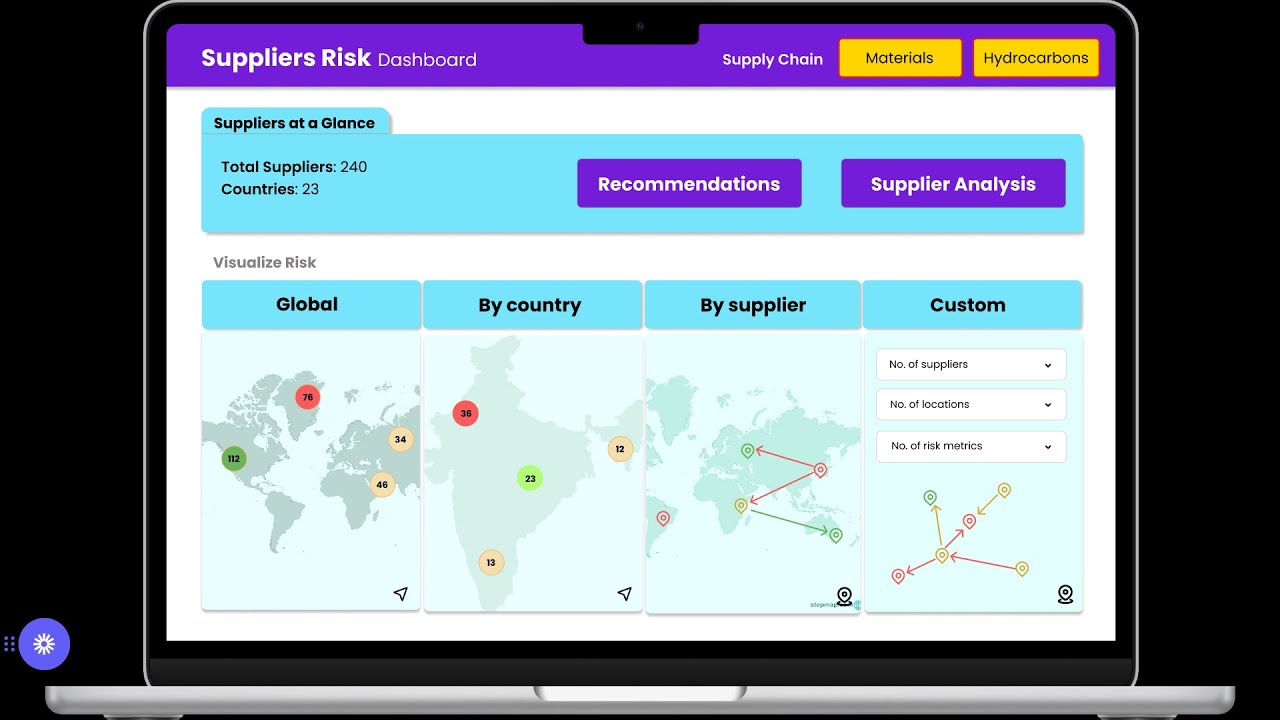
Task: Open Recommendations
Action: coord(689,183)
